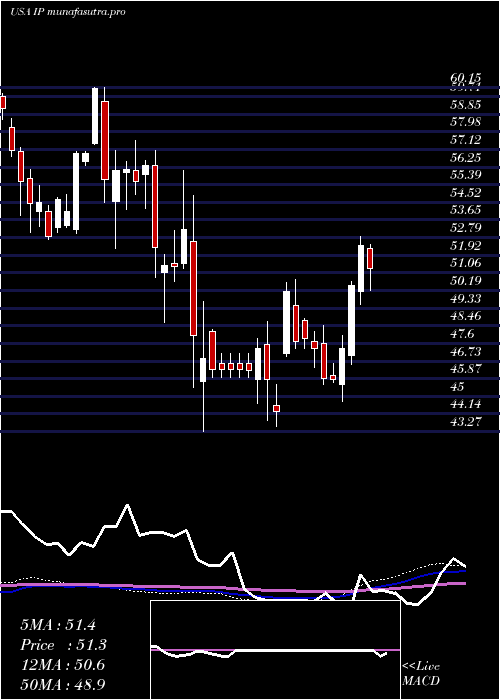Click the 57.12 price axis label
The width and height of the screenshot is (500, 700).
(465, 140)
